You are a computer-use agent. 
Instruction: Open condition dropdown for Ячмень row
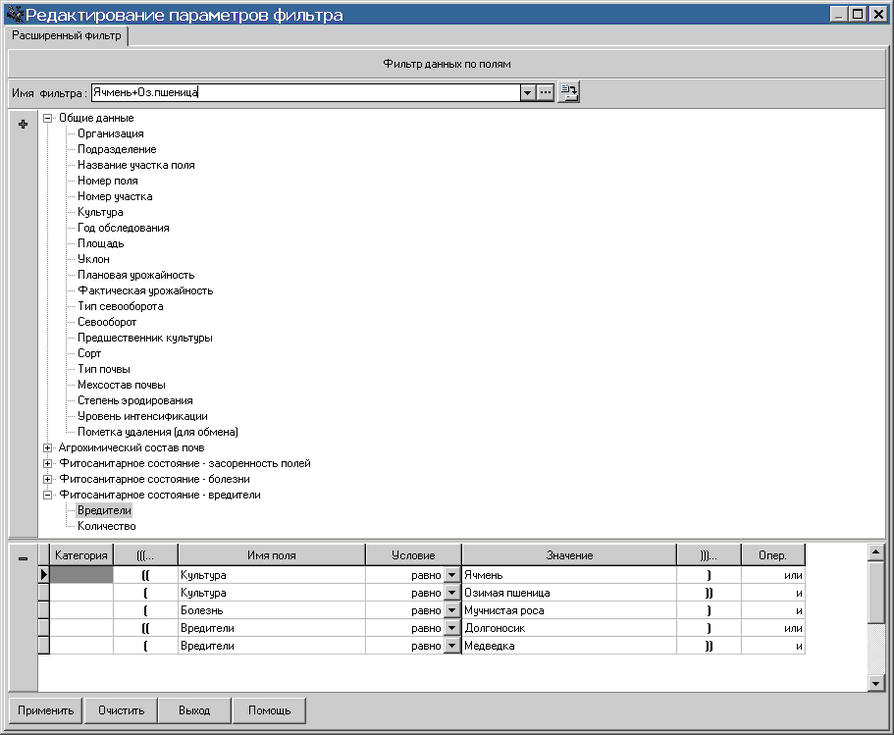click(x=451, y=575)
